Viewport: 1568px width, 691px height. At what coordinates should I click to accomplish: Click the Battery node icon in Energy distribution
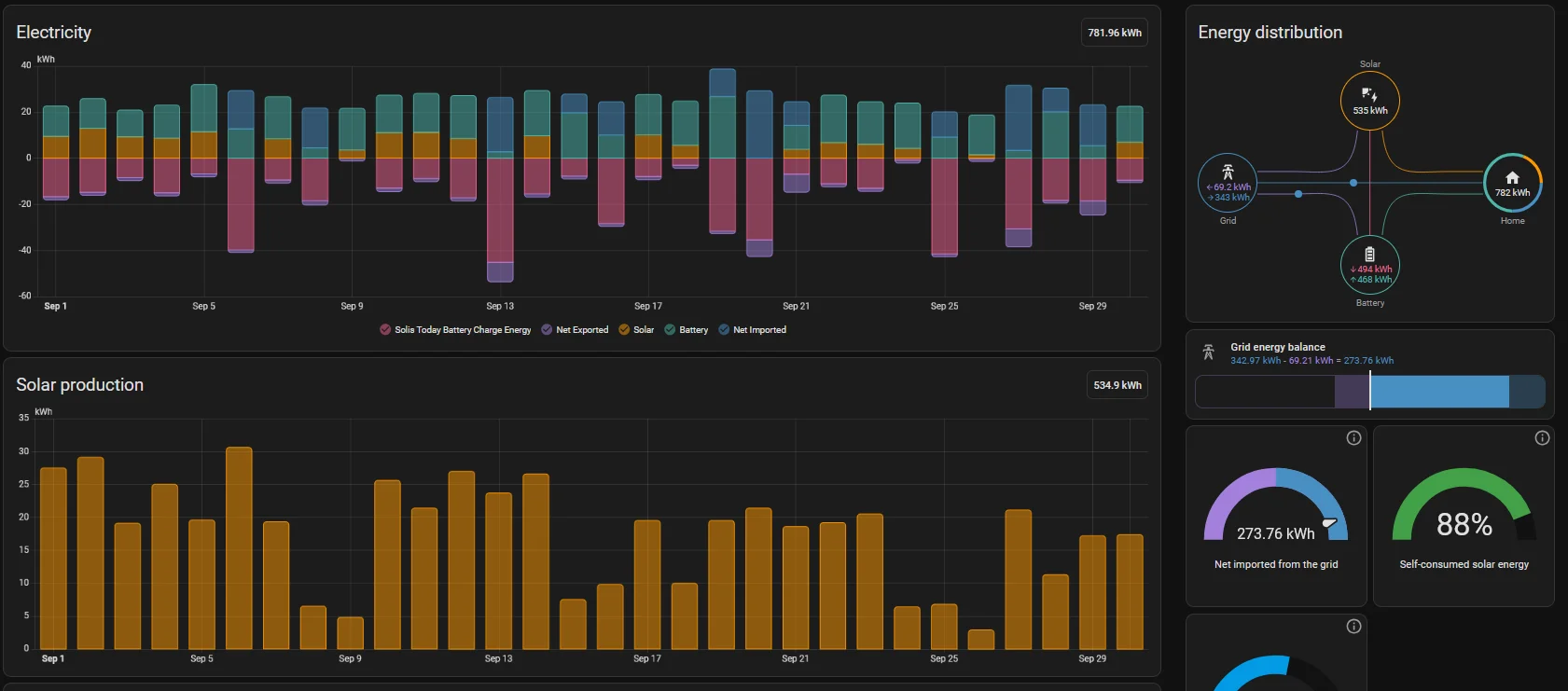click(x=1369, y=255)
